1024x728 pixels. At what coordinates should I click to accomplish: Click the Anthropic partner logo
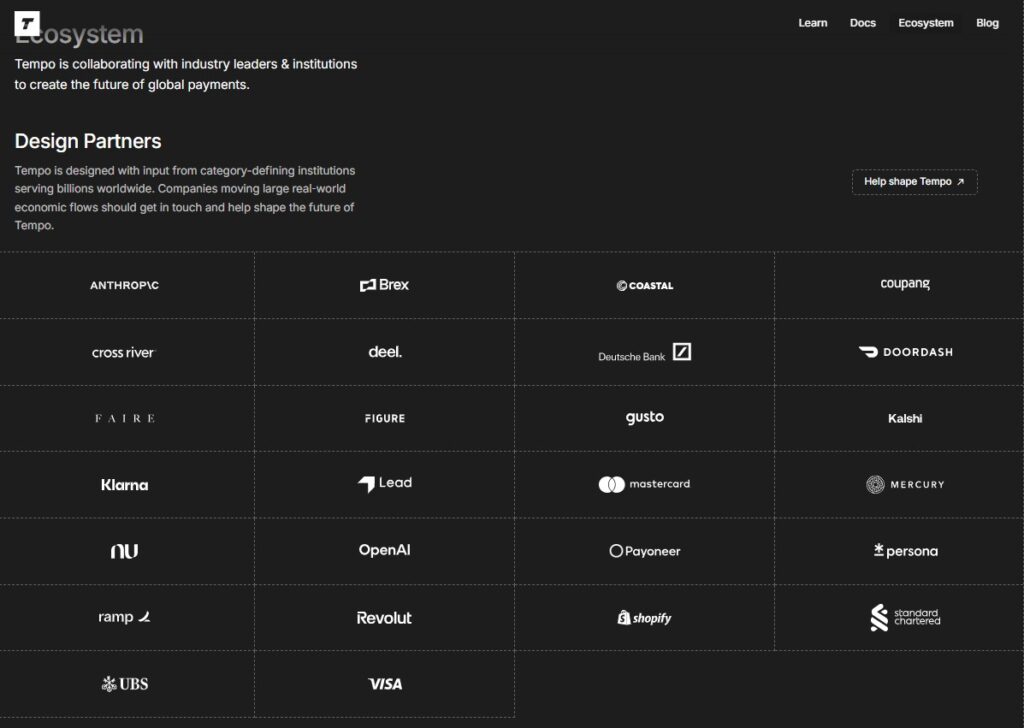124,286
